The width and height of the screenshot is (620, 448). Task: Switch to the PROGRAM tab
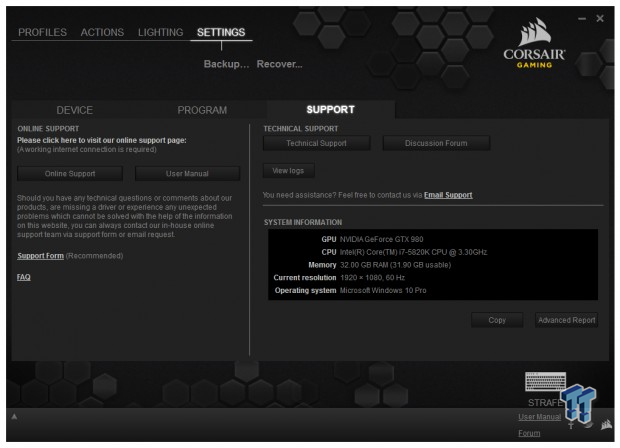202,110
